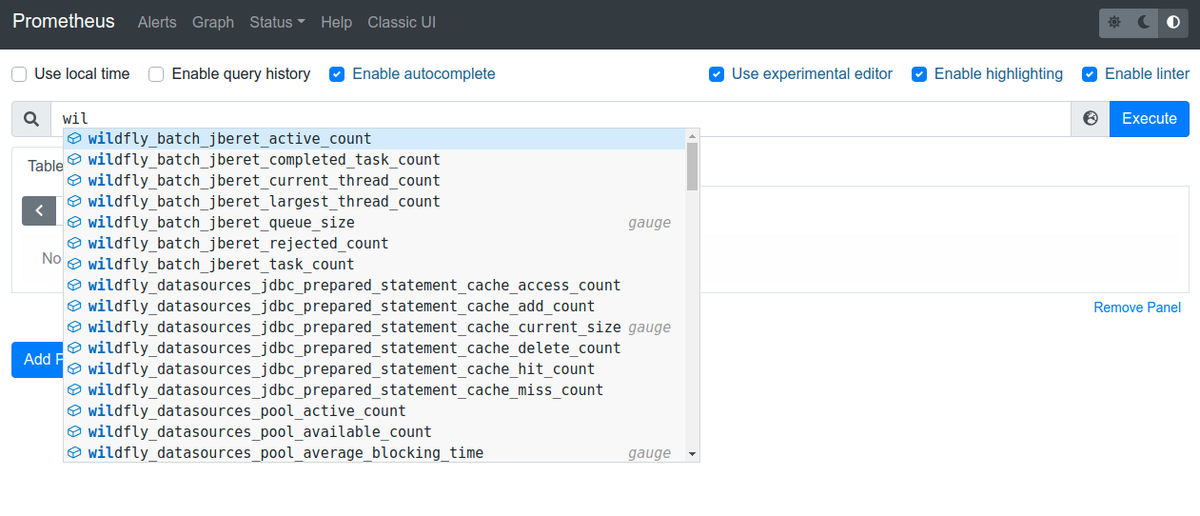
Task: Choose wildfly_batch_jberet_largest_thread_count suggestion
Action: (x=374, y=202)
